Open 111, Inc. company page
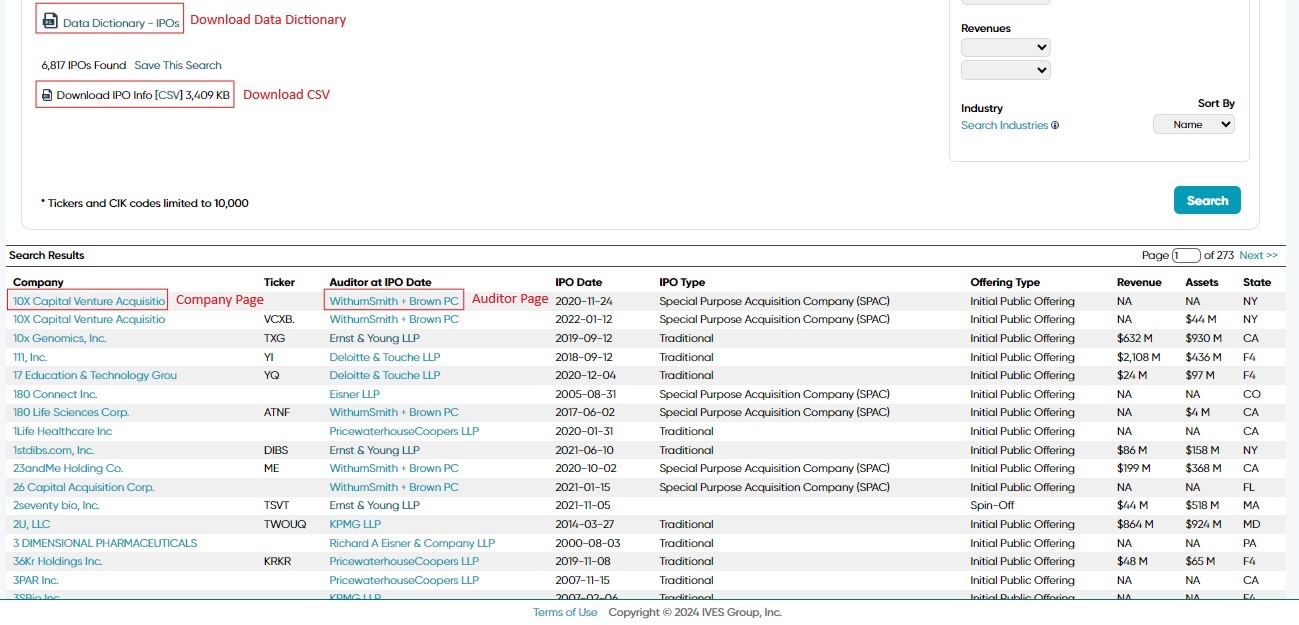Screen dimensions: 1299x625 [x=30, y=357]
